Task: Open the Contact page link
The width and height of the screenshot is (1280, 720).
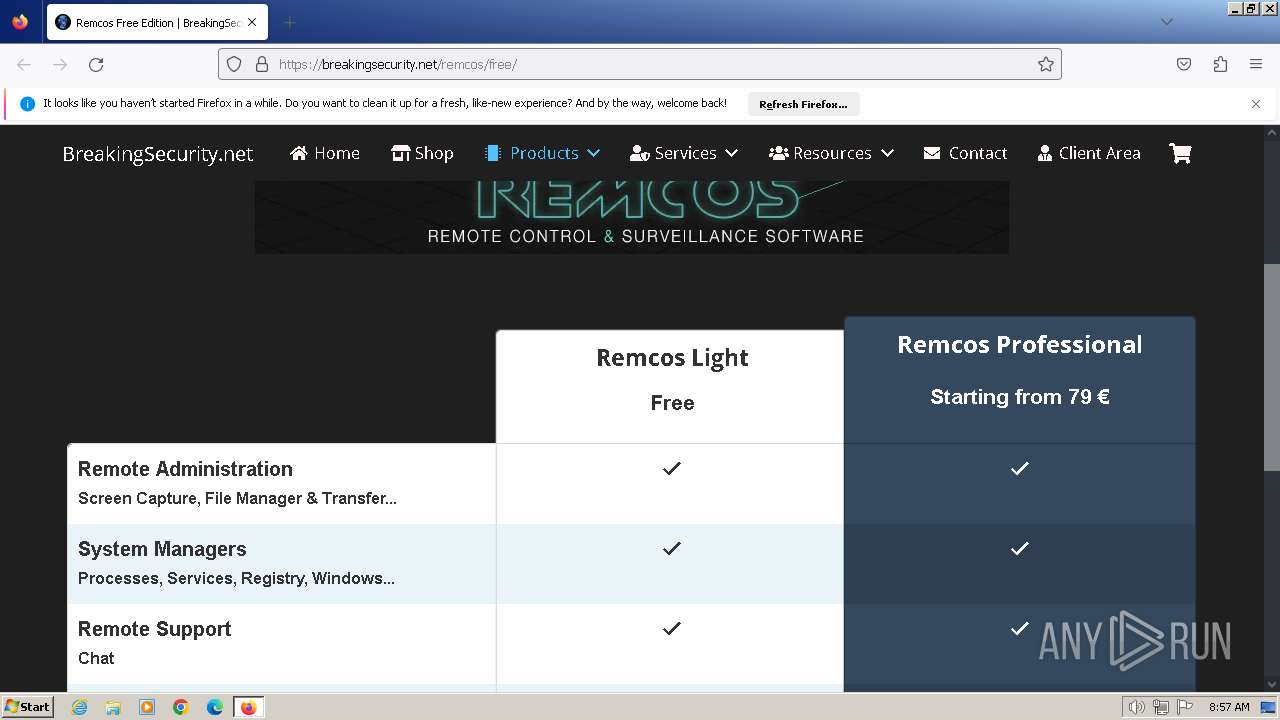Action: pos(965,153)
